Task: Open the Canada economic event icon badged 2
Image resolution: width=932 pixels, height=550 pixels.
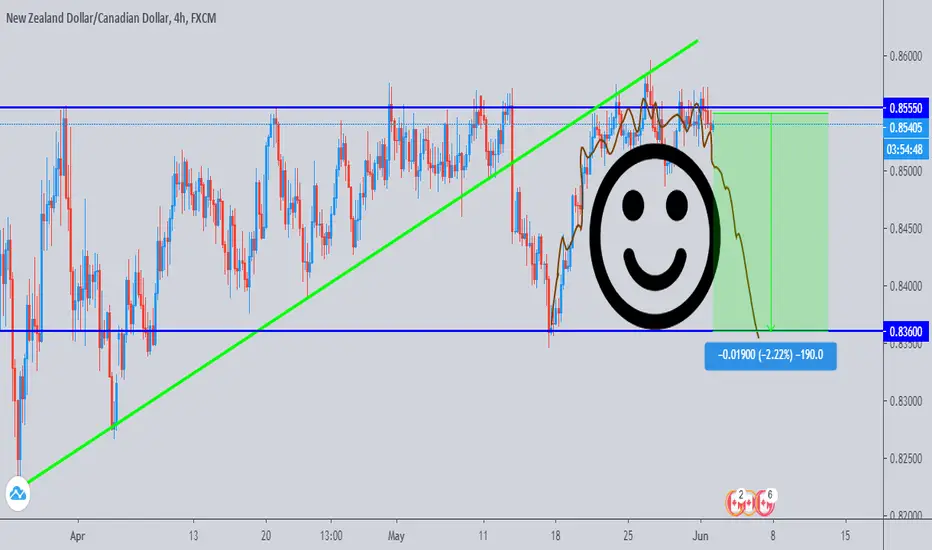Action: pyautogui.click(x=737, y=503)
